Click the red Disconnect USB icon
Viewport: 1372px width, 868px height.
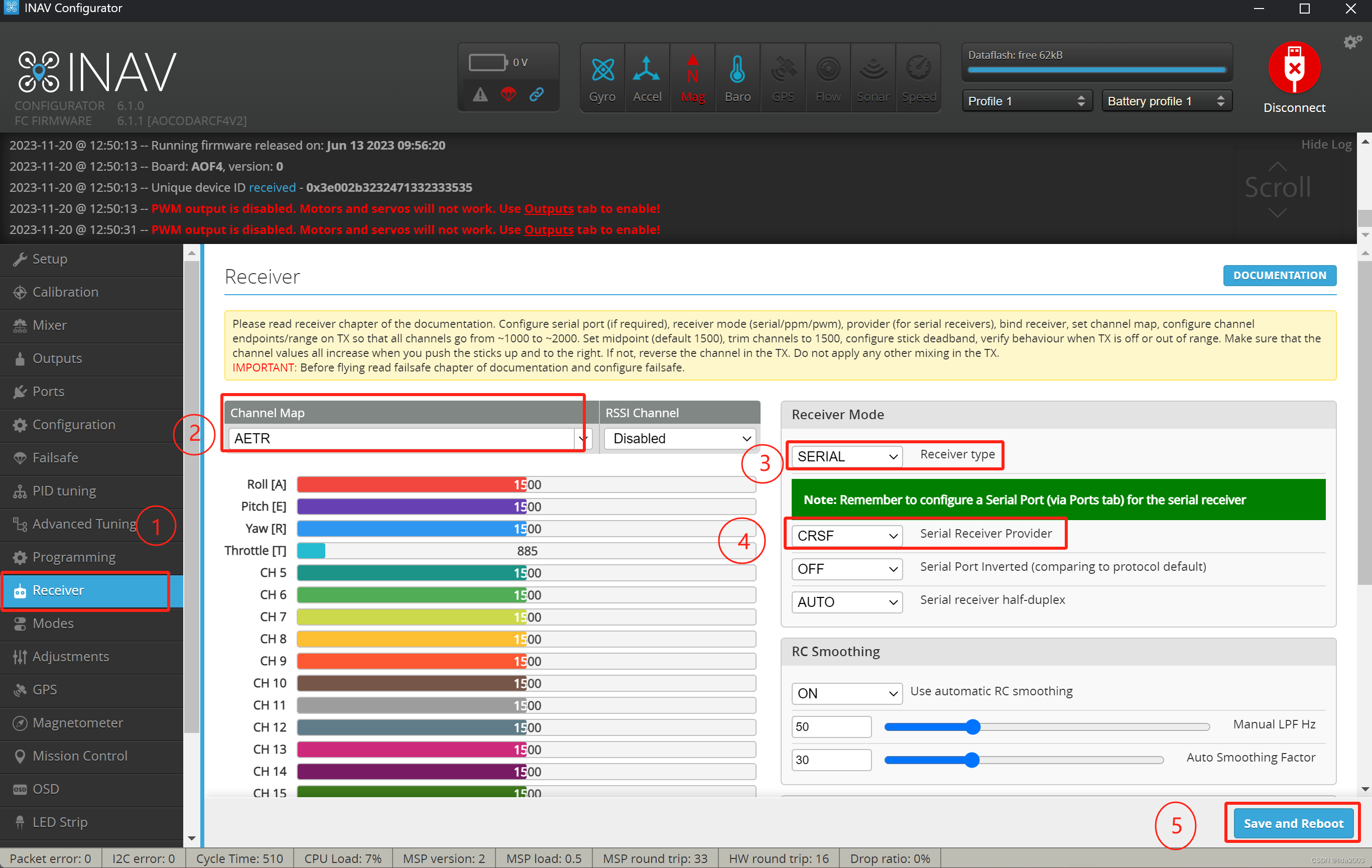1294,67
